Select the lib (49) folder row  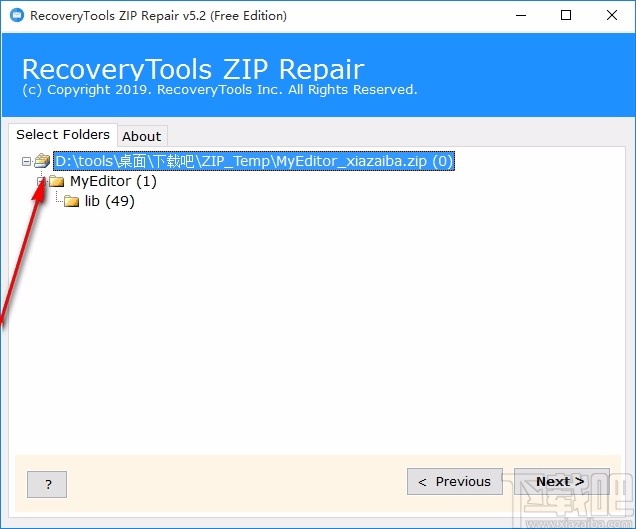tap(110, 201)
